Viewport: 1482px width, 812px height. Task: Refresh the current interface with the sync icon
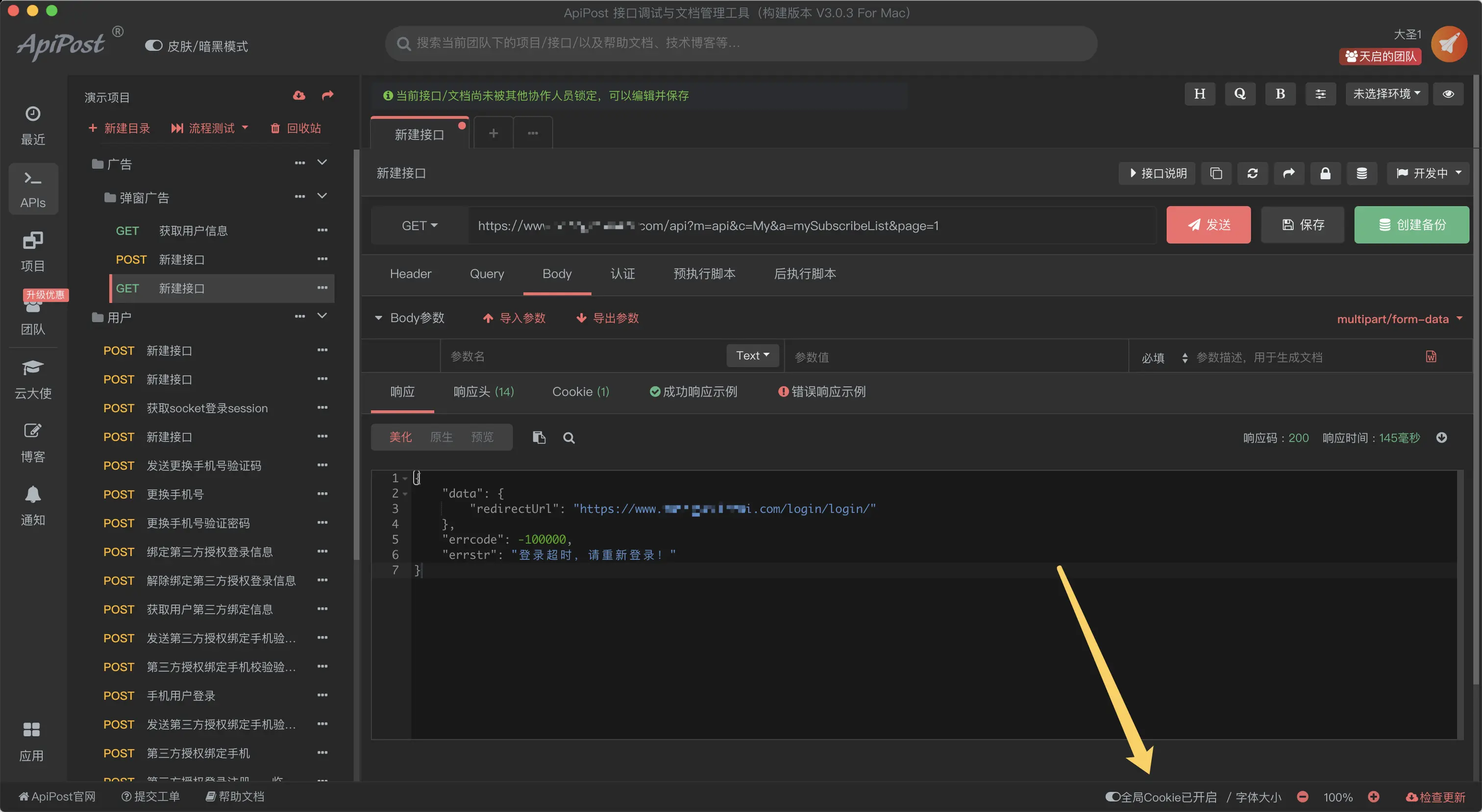[x=1253, y=173]
